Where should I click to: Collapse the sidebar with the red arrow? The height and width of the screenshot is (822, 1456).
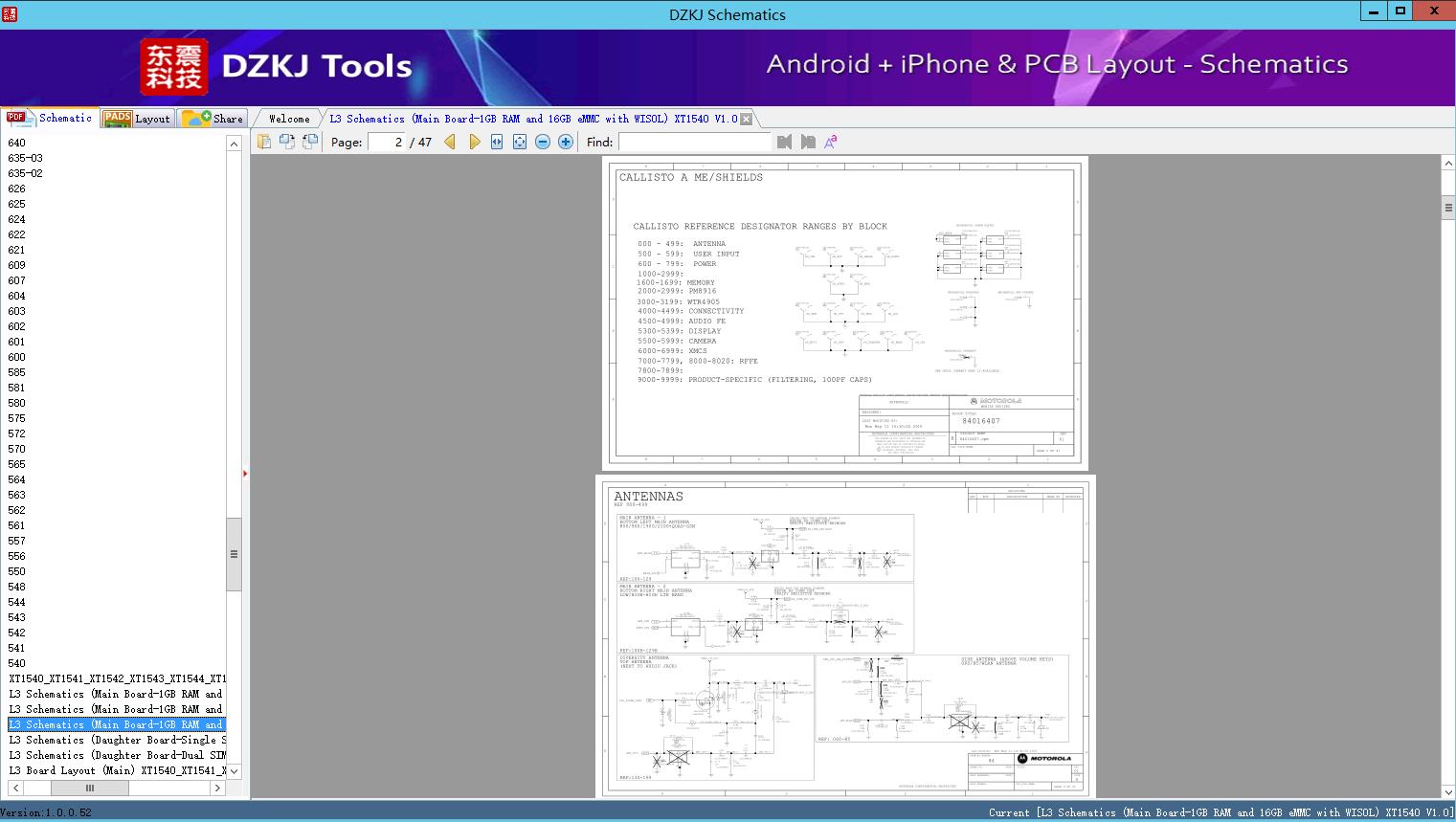coord(245,473)
